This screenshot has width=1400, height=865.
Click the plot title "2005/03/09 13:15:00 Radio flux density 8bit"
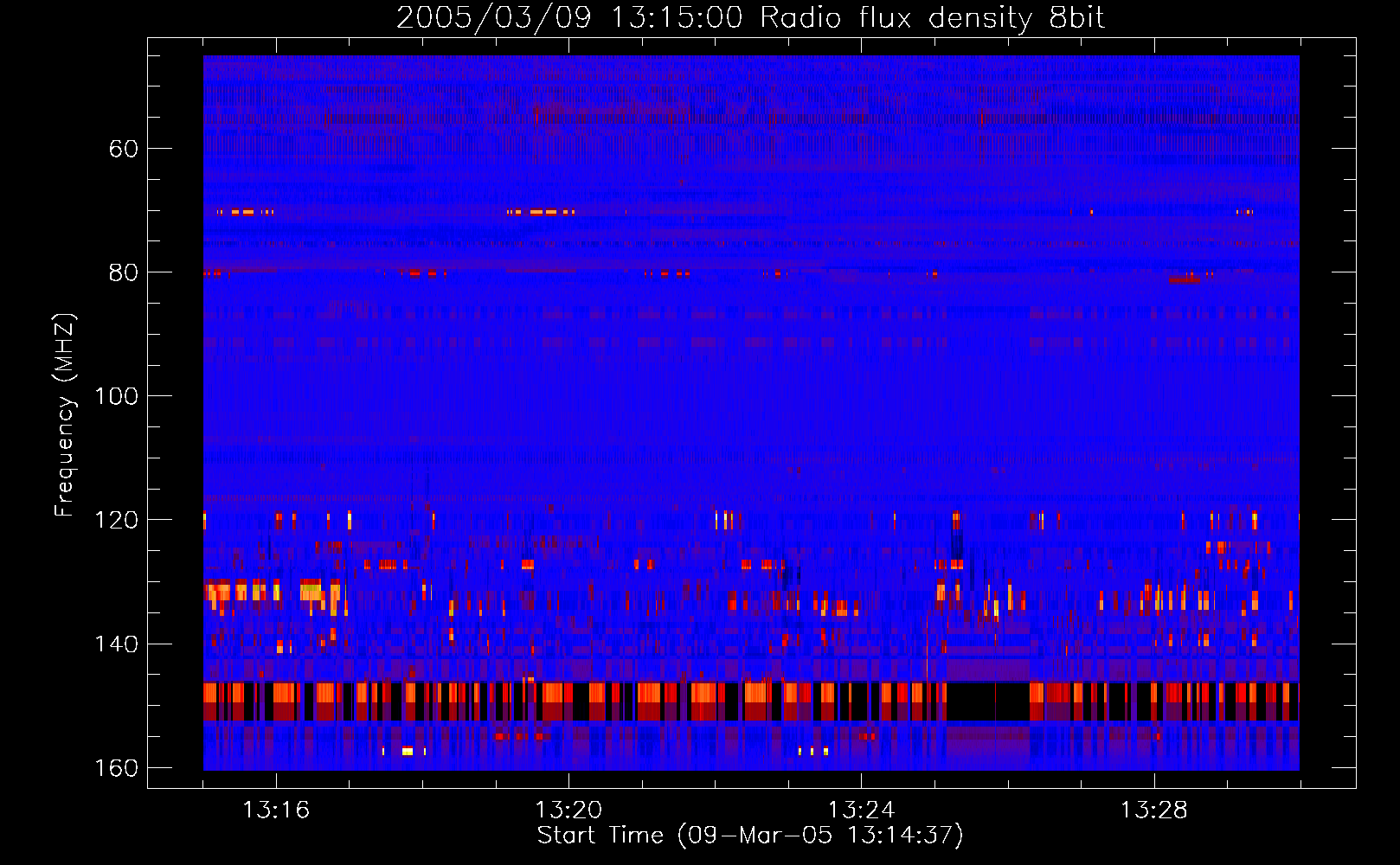(x=750, y=18)
